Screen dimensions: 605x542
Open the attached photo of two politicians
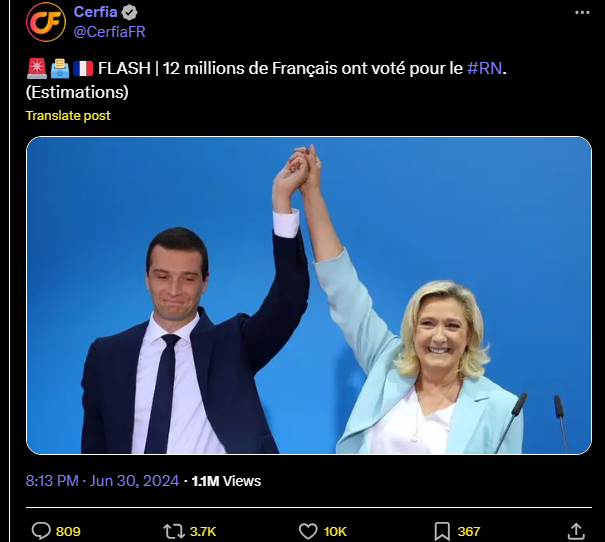[309, 295]
